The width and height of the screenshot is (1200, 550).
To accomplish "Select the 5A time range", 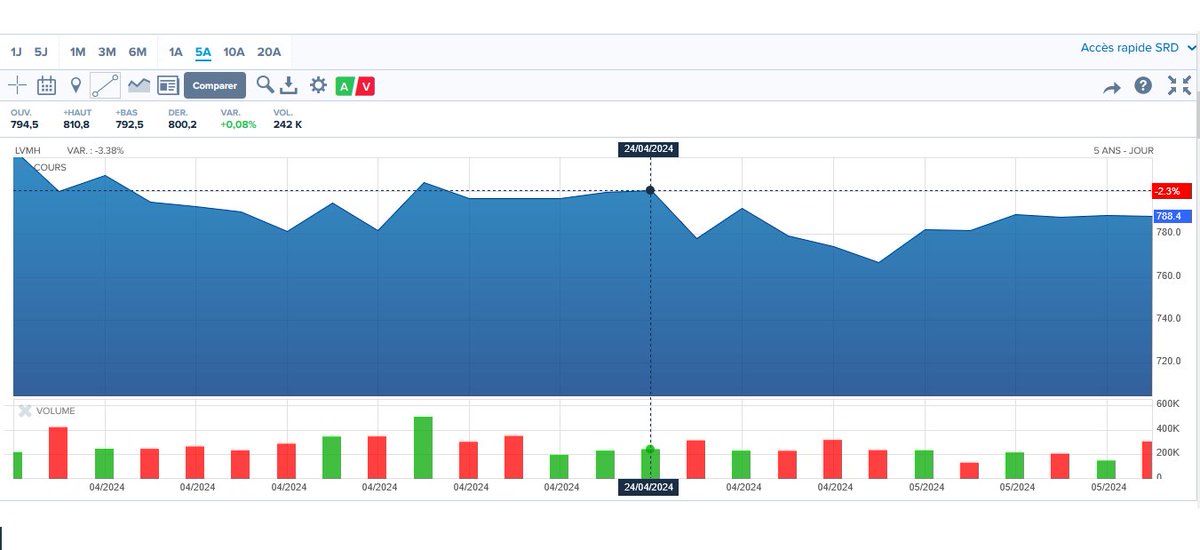I will click(203, 51).
